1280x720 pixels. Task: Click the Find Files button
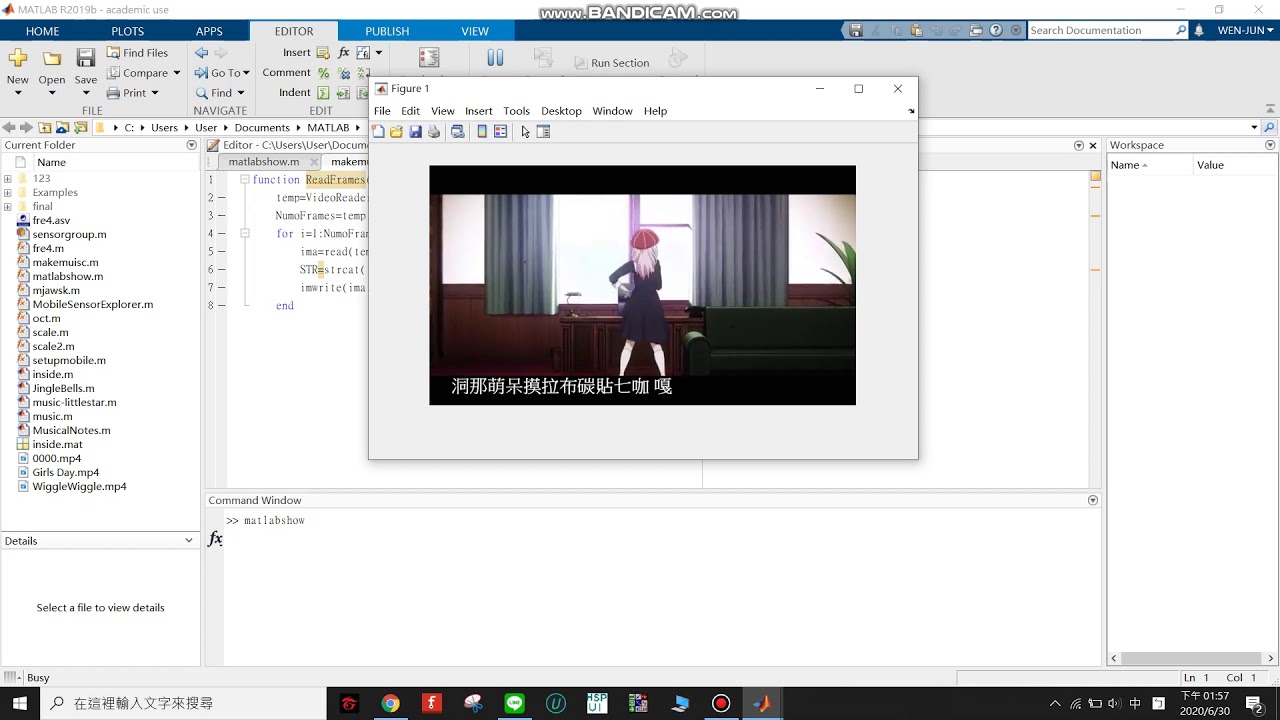(137, 53)
